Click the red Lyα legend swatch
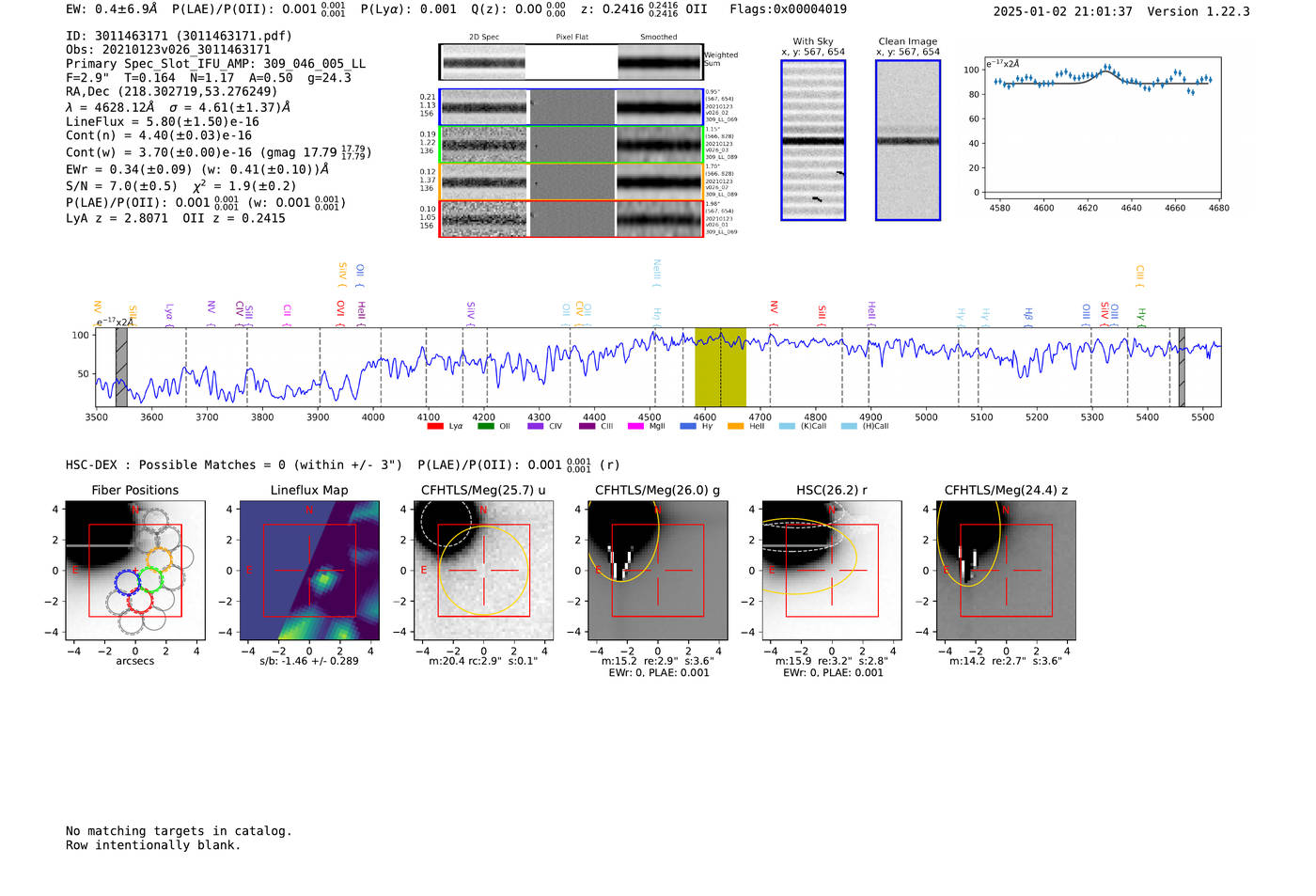 click(435, 426)
